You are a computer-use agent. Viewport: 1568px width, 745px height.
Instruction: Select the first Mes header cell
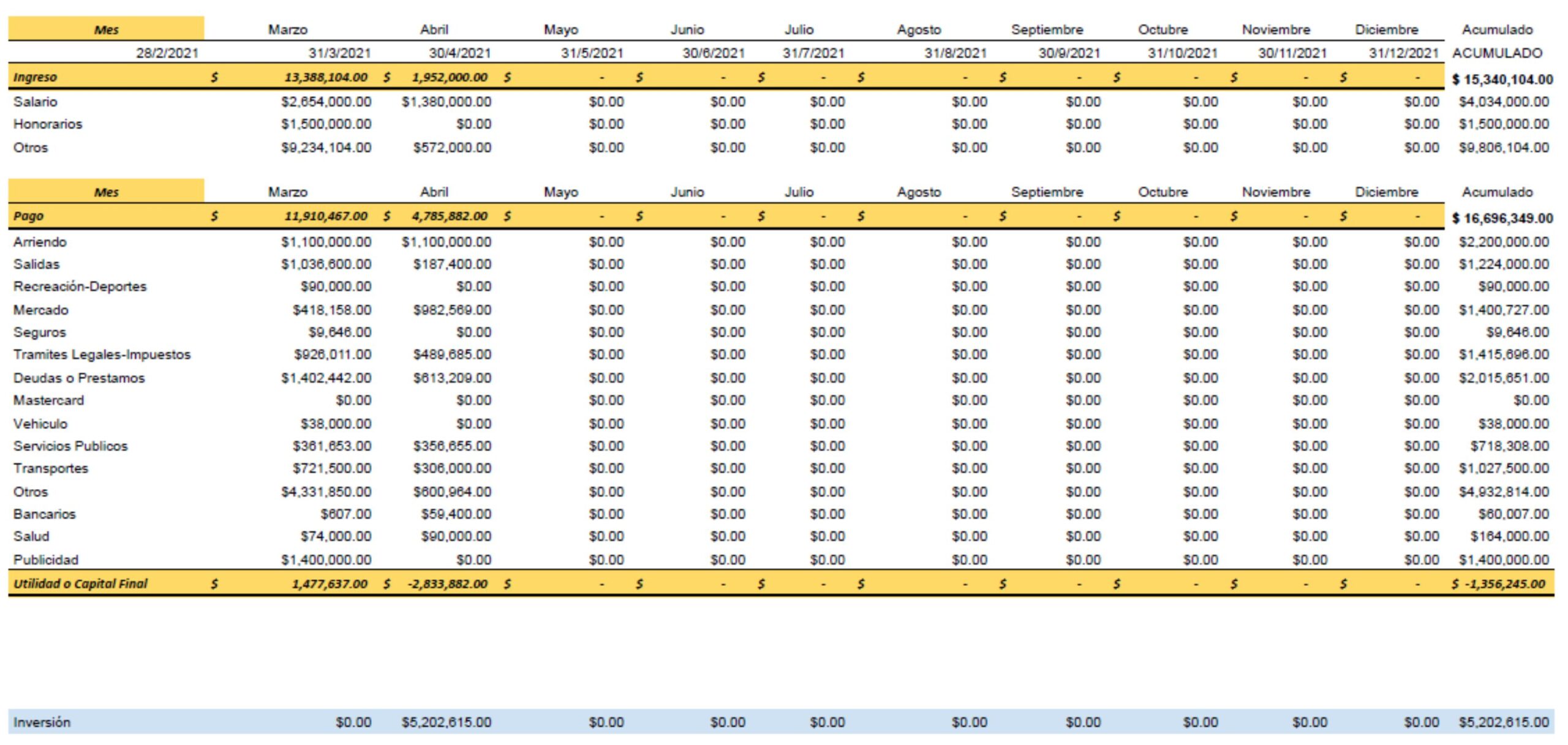click(x=106, y=29)
